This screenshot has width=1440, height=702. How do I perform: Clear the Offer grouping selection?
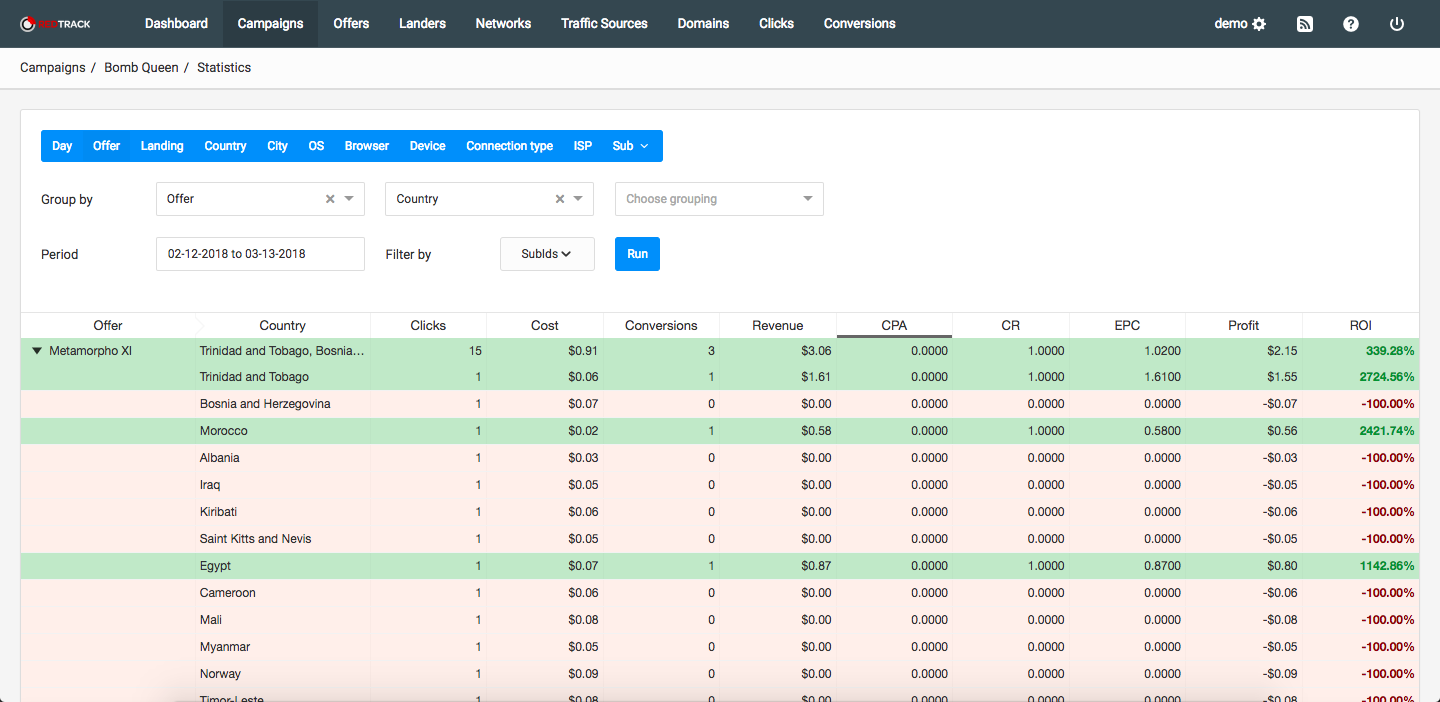tap(330, 199)
